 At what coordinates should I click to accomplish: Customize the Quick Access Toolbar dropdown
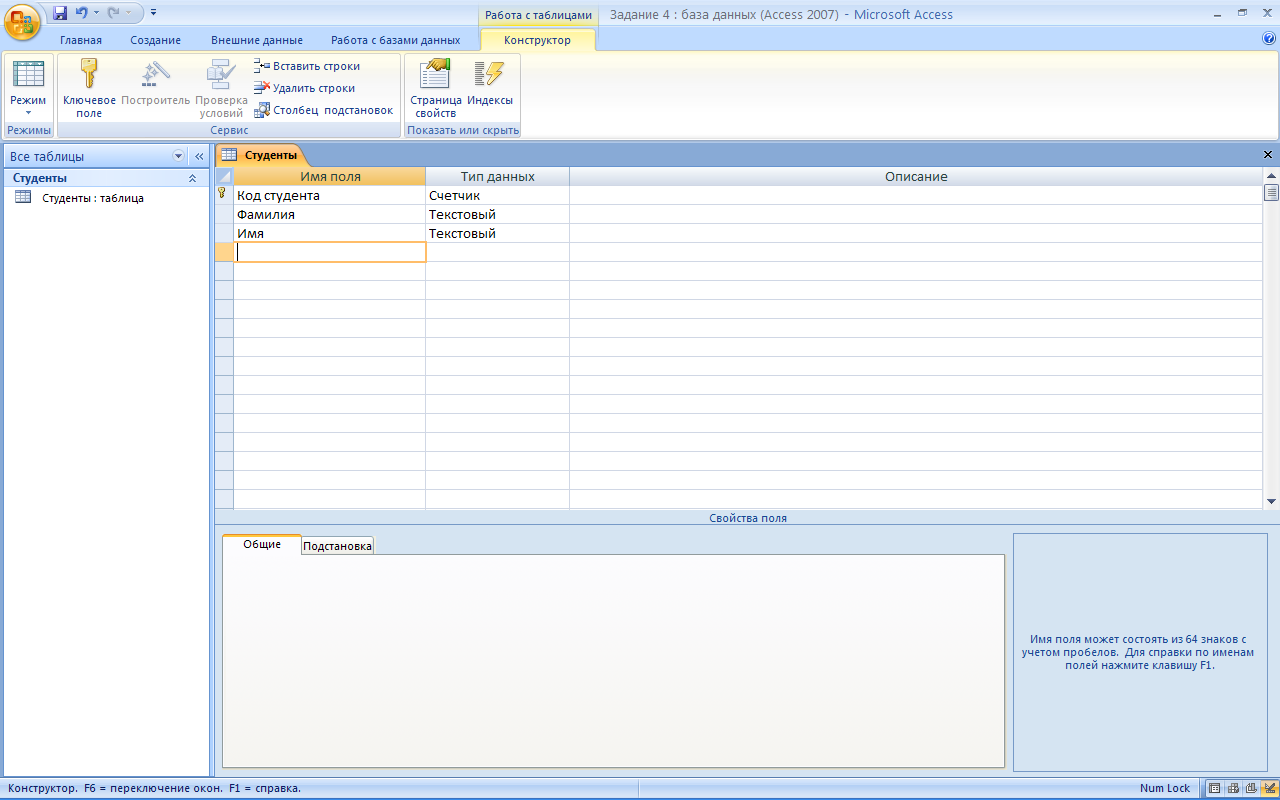pyautogui.click(x=153, y=13)
